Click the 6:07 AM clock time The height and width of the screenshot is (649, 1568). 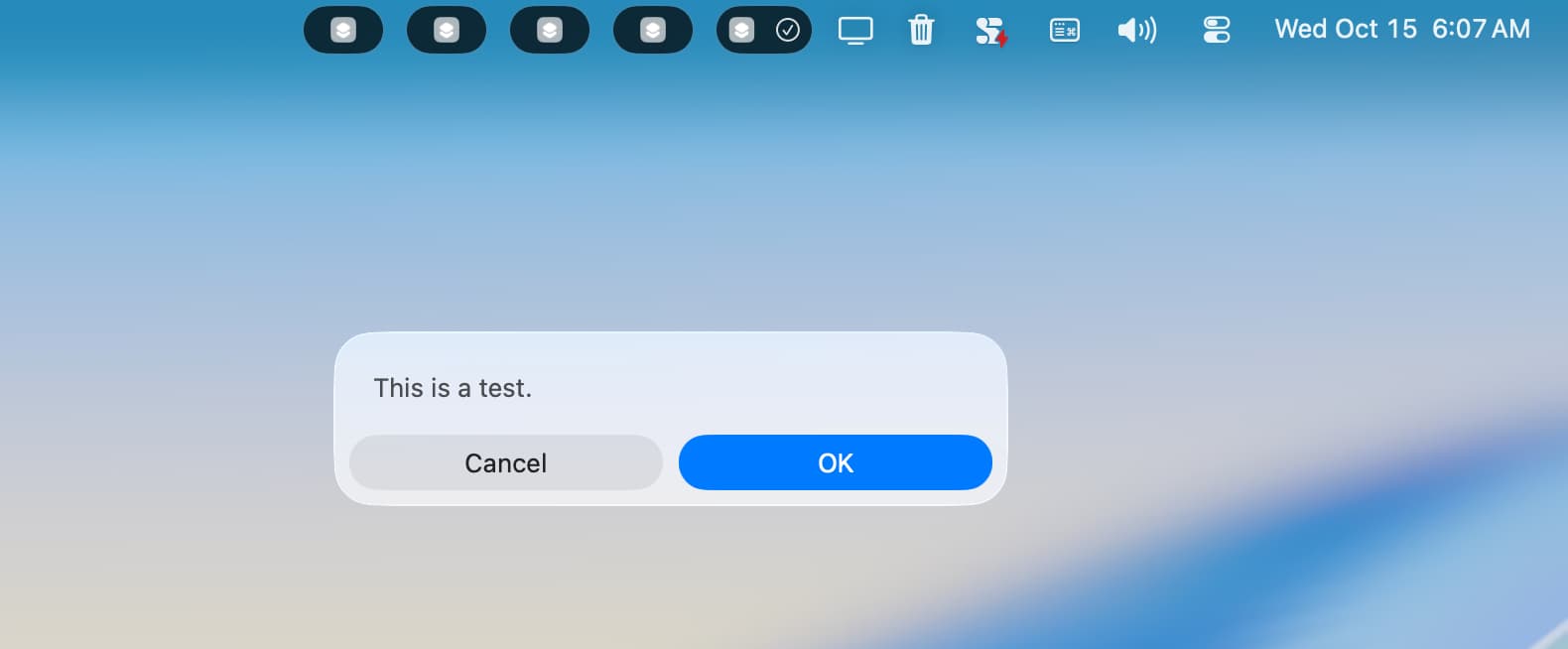tap(1481, 29)
